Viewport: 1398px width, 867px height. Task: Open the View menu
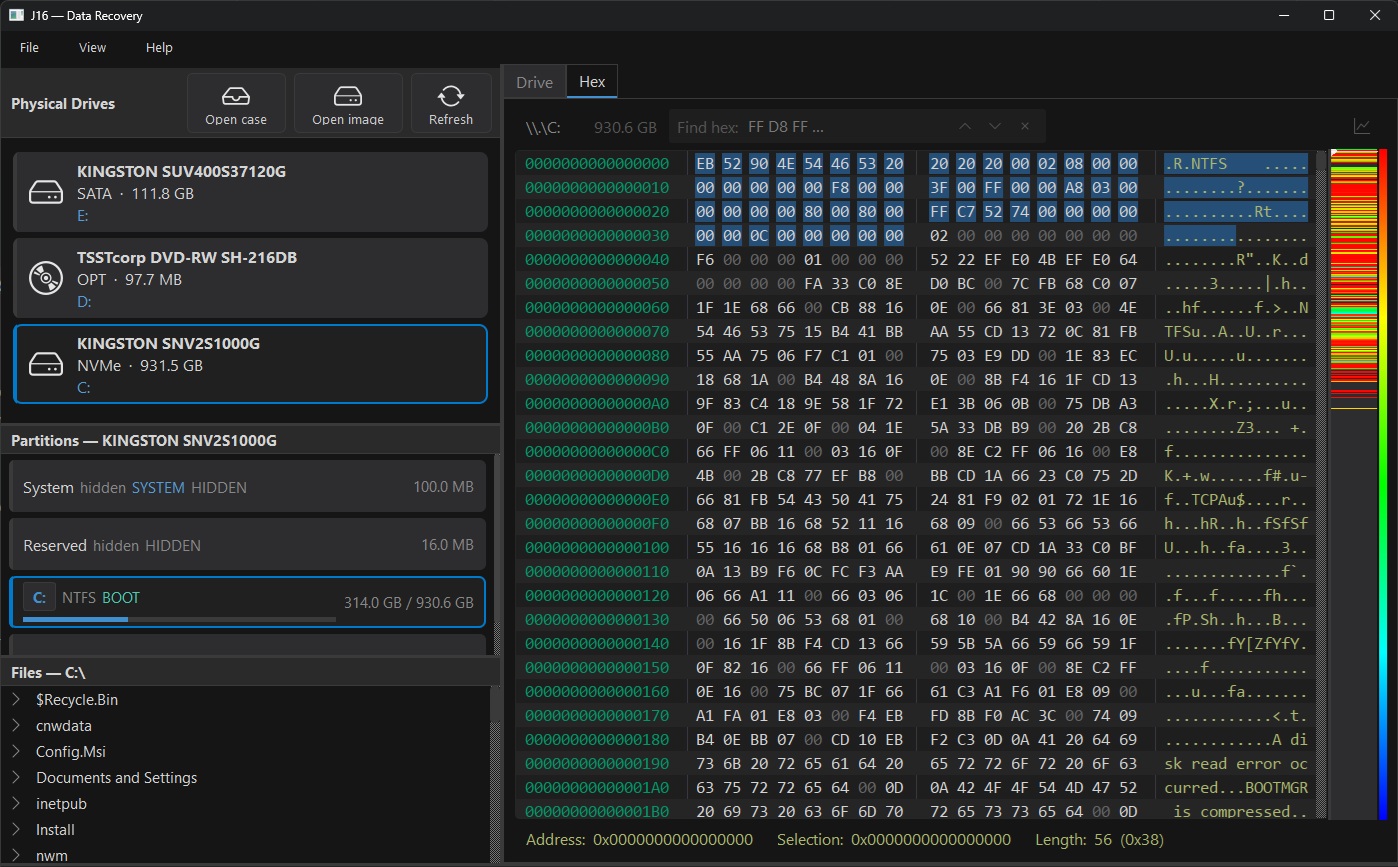[92, 47]
